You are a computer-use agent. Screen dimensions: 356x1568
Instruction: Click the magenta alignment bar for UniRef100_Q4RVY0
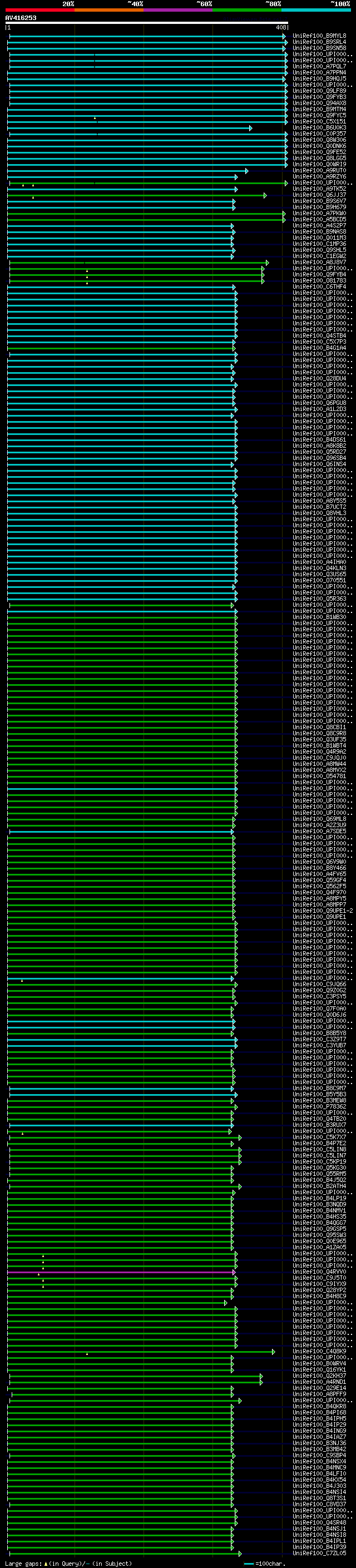point(122,1272)
